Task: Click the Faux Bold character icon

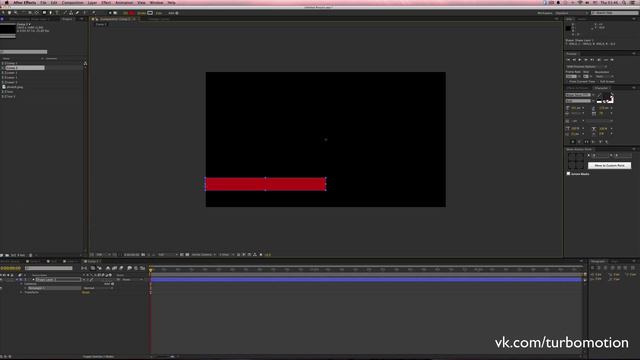Action: 573,142
